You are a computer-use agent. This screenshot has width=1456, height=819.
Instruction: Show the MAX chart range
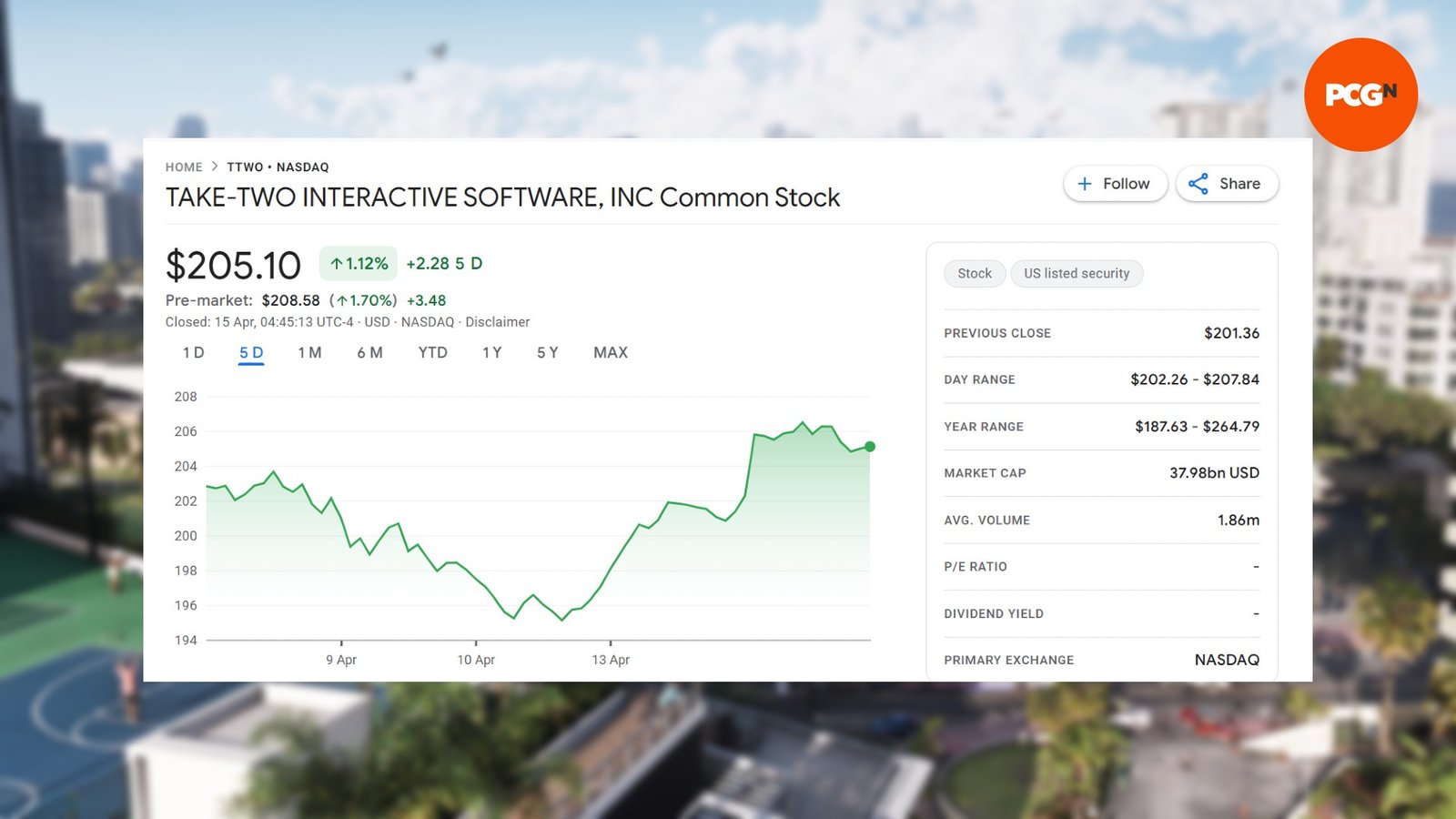[610, 353]
